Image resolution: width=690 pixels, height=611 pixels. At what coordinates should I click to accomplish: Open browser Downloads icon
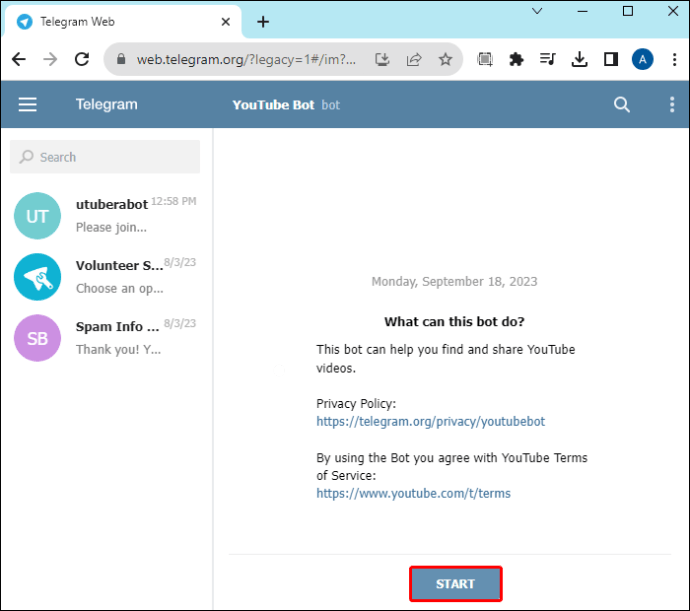[x=579, y=60]
